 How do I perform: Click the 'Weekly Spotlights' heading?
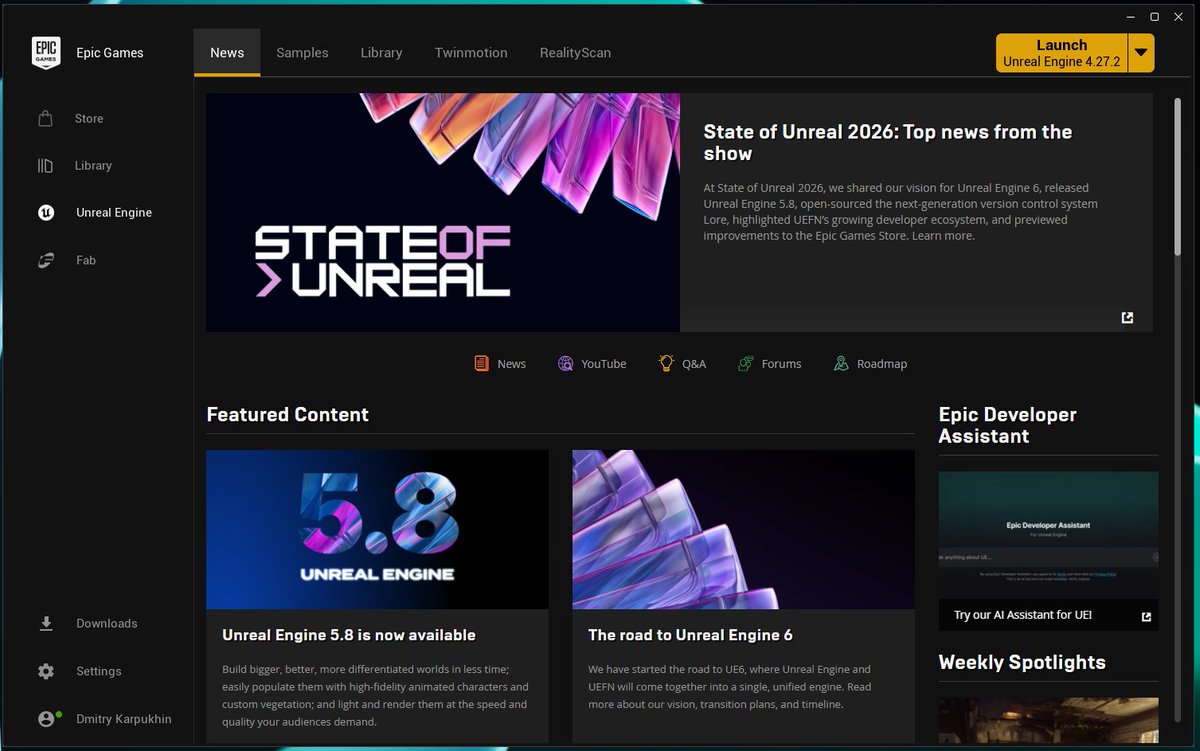[1022, 662]
